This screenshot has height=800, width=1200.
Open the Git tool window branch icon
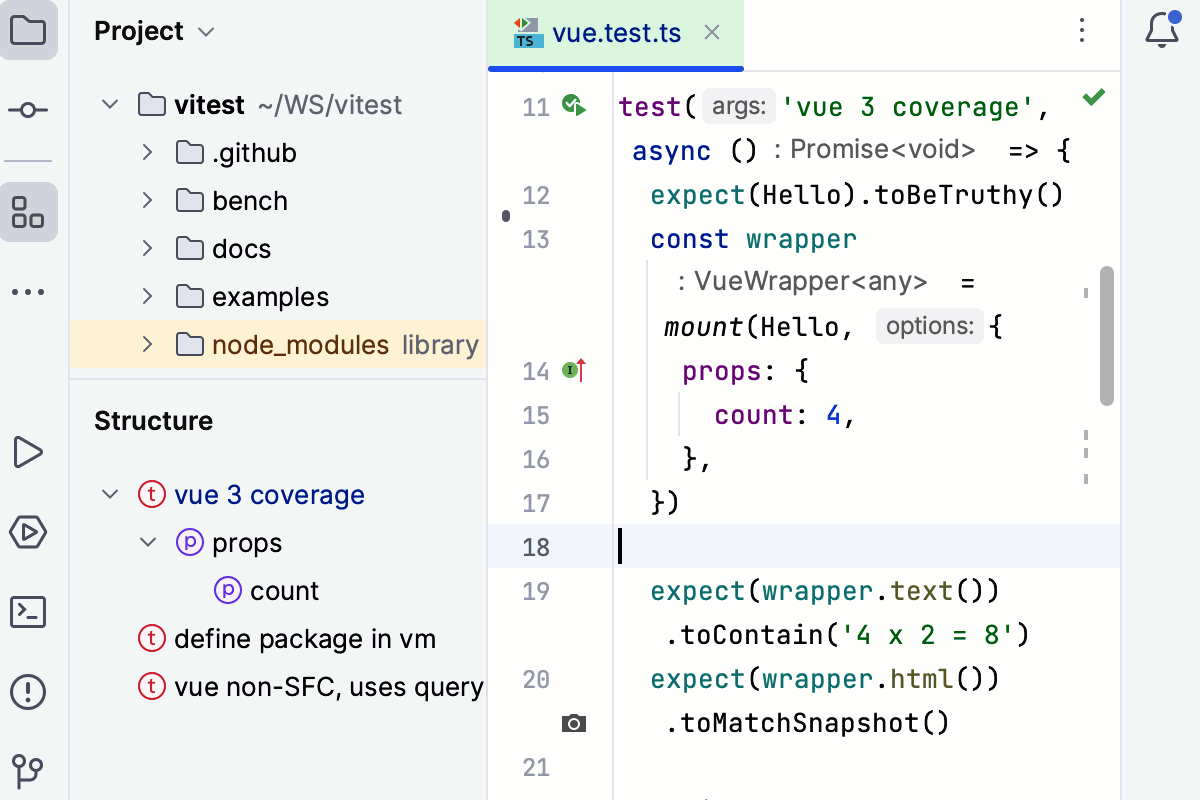[29, 770]
